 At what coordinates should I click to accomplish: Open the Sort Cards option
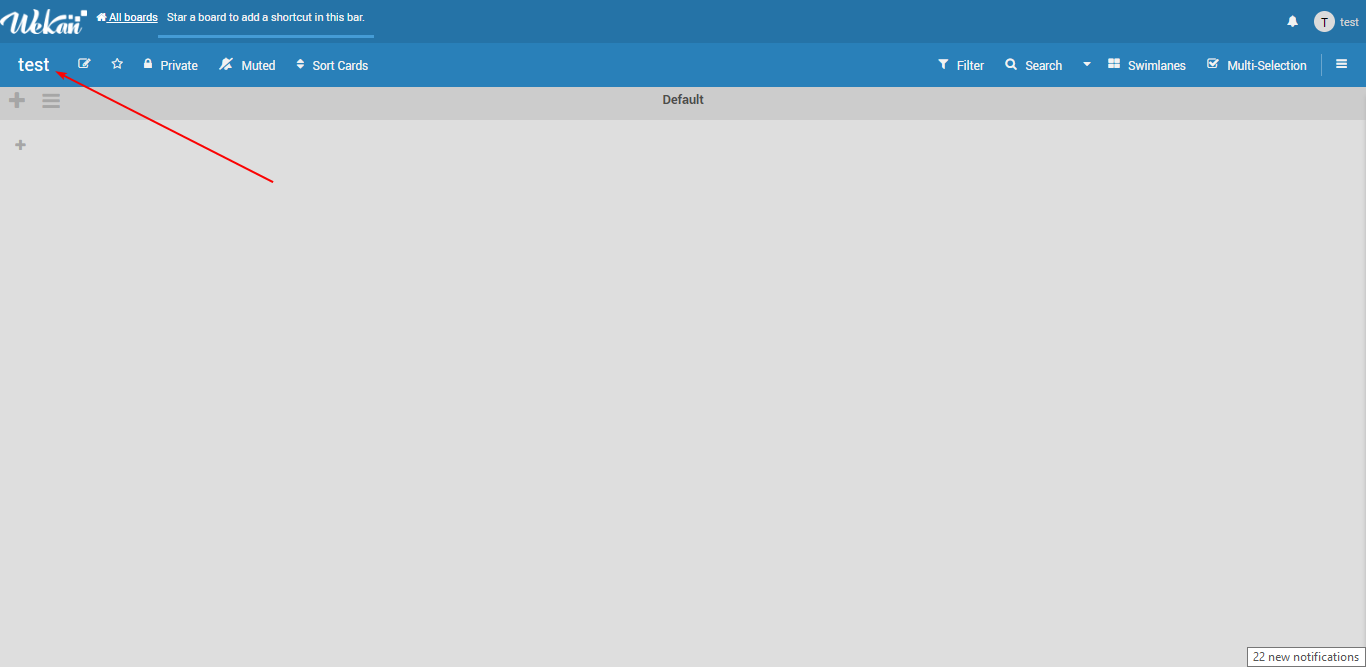coord(332,65)
